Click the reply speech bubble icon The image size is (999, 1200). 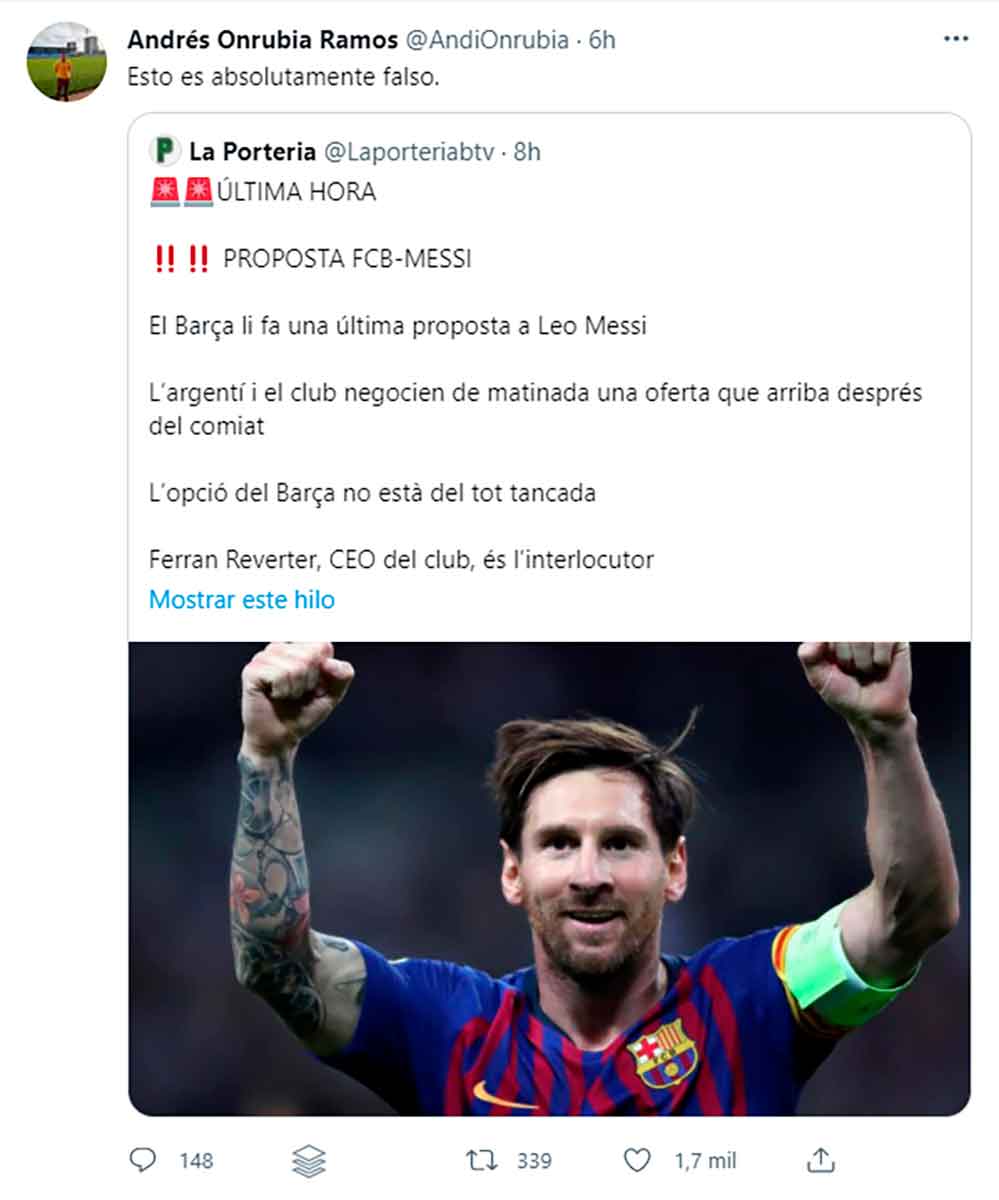[x=144, y=1160]
